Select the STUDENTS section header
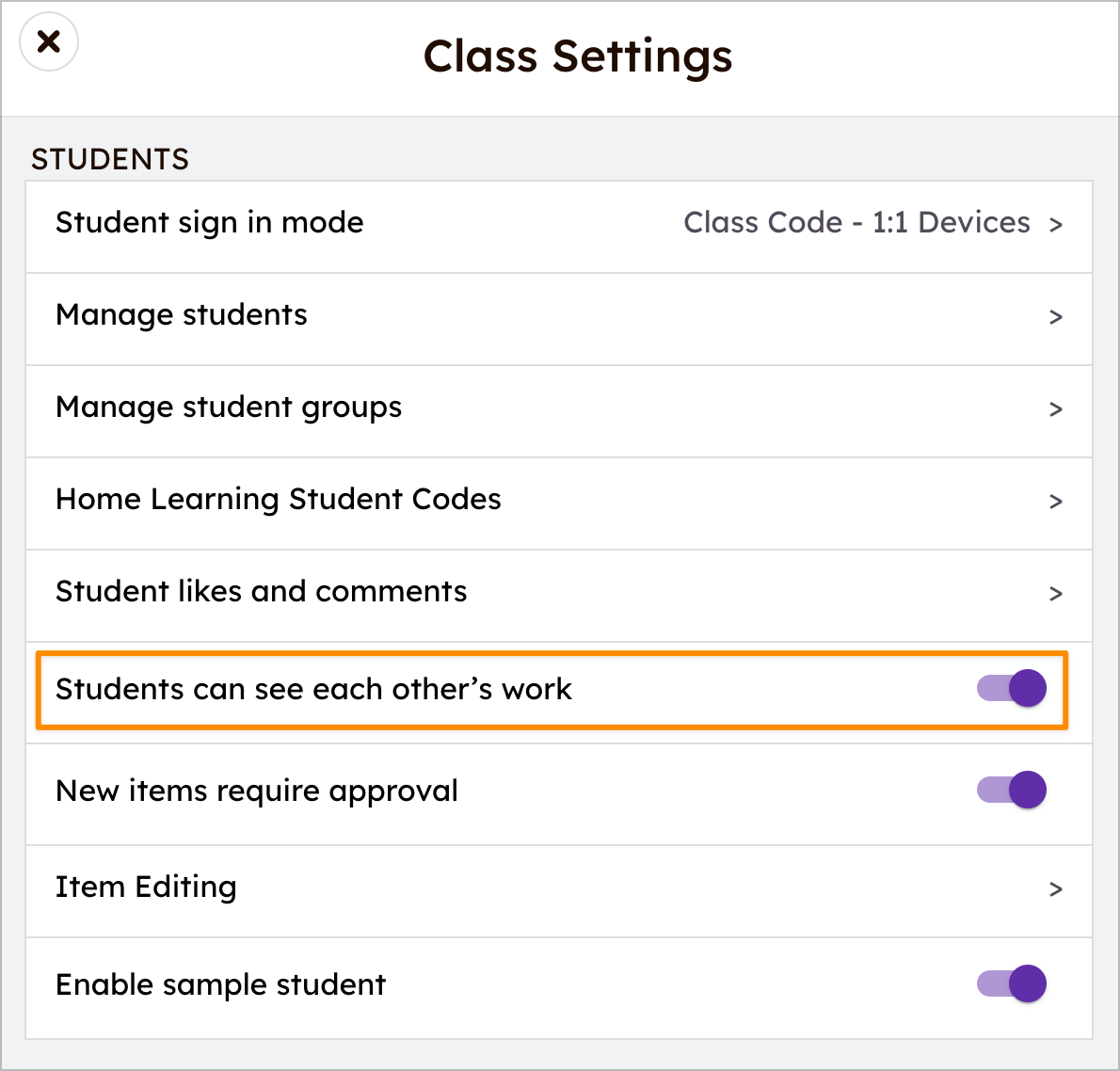 point(110,159)
